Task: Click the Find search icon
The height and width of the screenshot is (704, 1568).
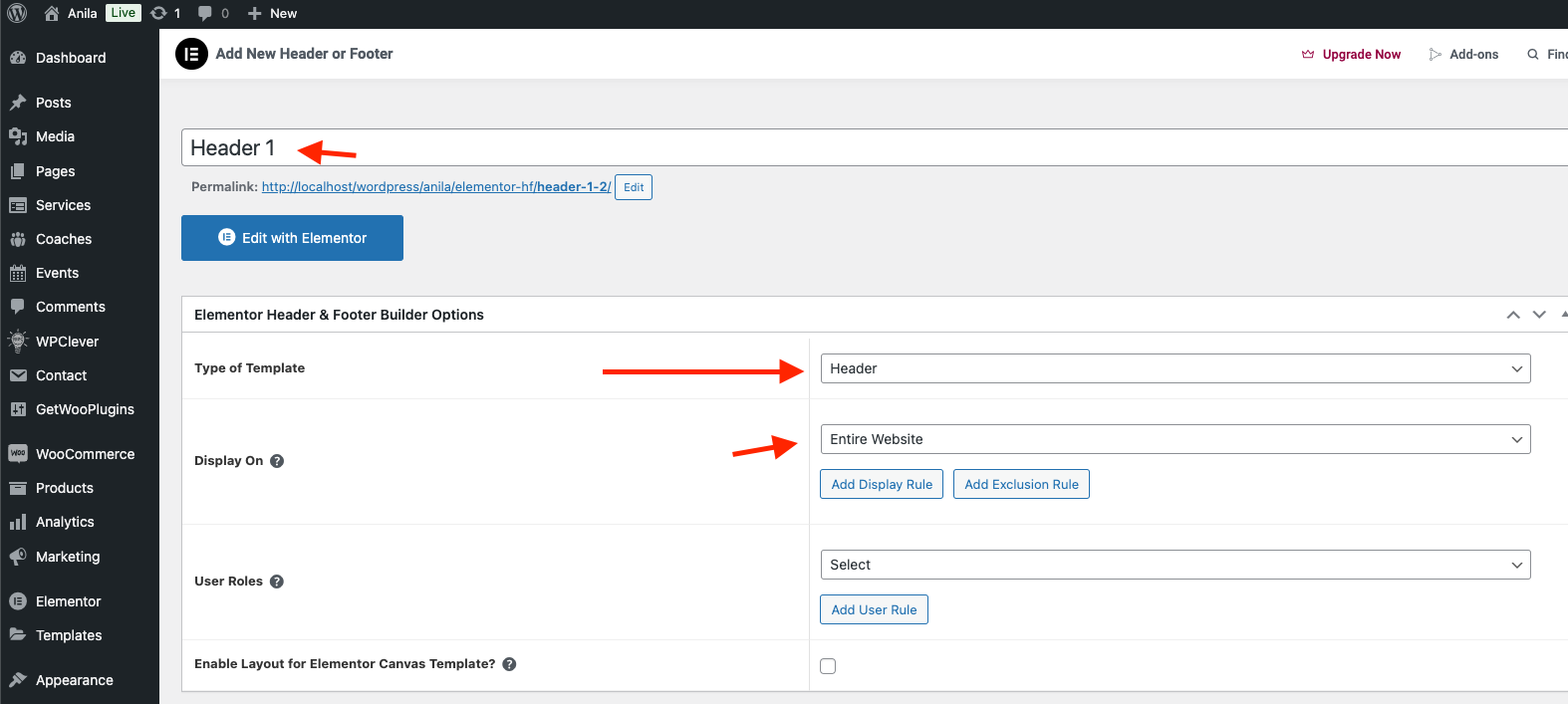Action: pos(1533,55)
